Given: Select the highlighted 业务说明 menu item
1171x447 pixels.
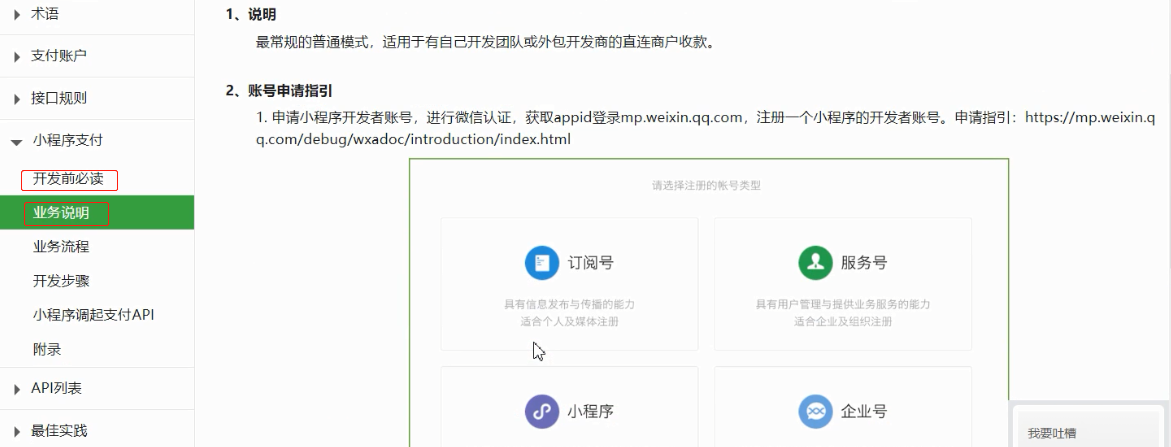Looking at the screenshot, I should point(97,213).
